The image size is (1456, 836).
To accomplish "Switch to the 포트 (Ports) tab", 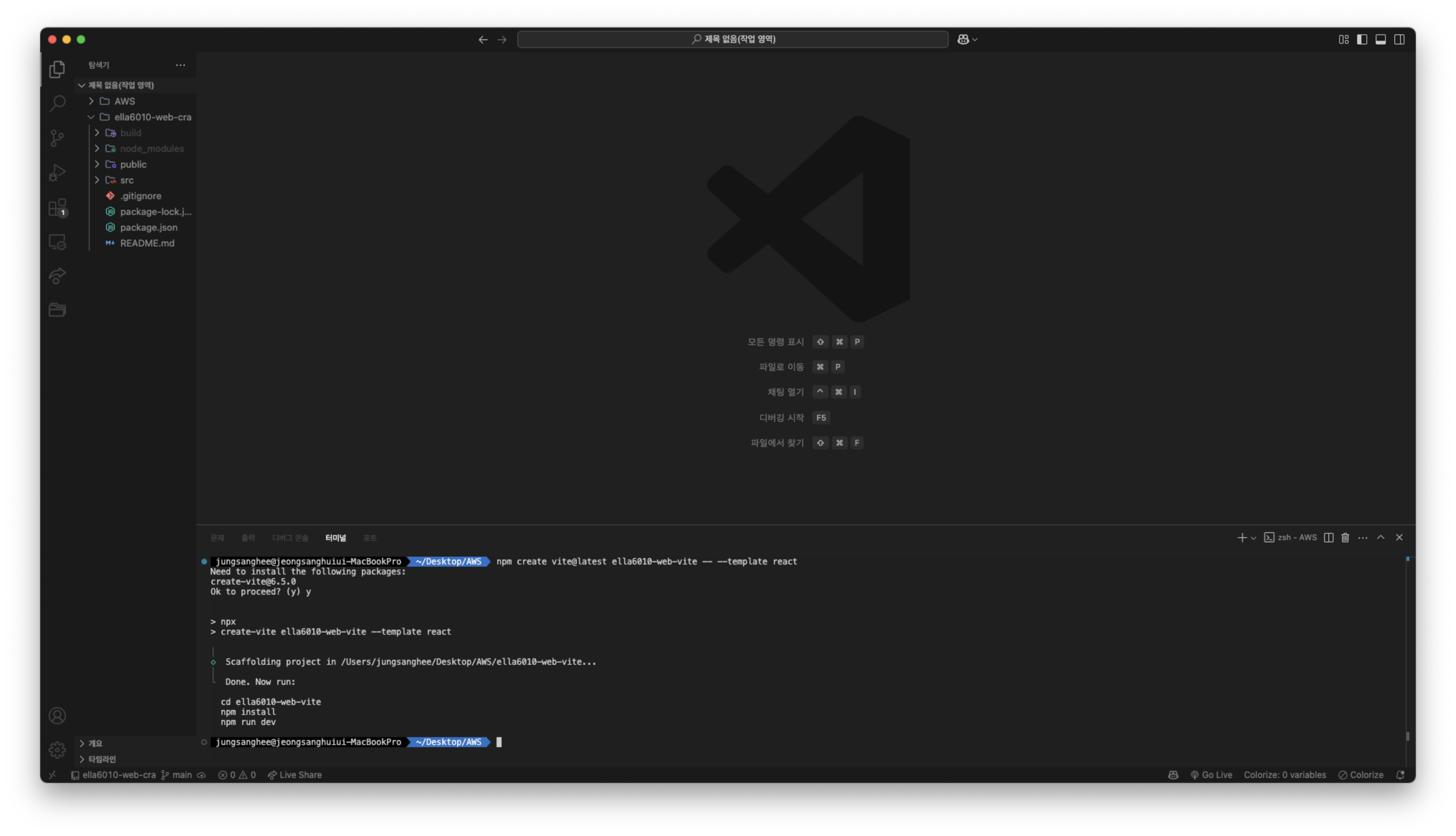I will [x=370, y=538].
